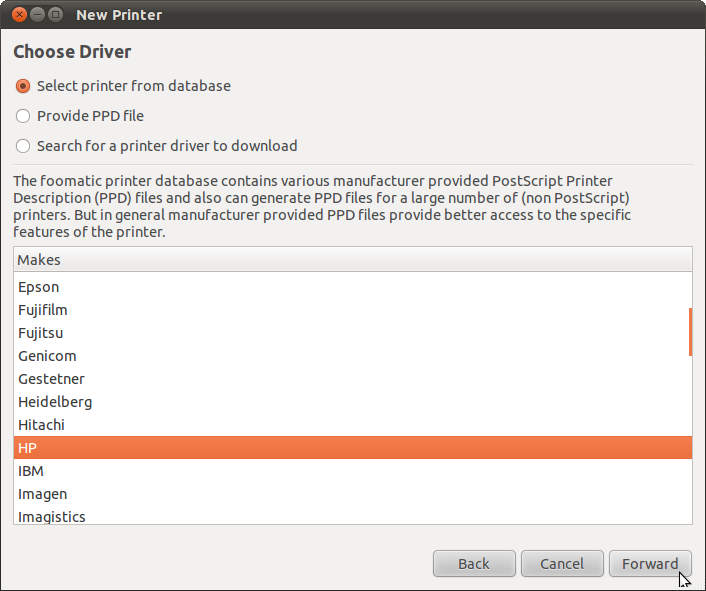
Task: Click the orange makes list scrollbar
Action: (x=690, y=332)
